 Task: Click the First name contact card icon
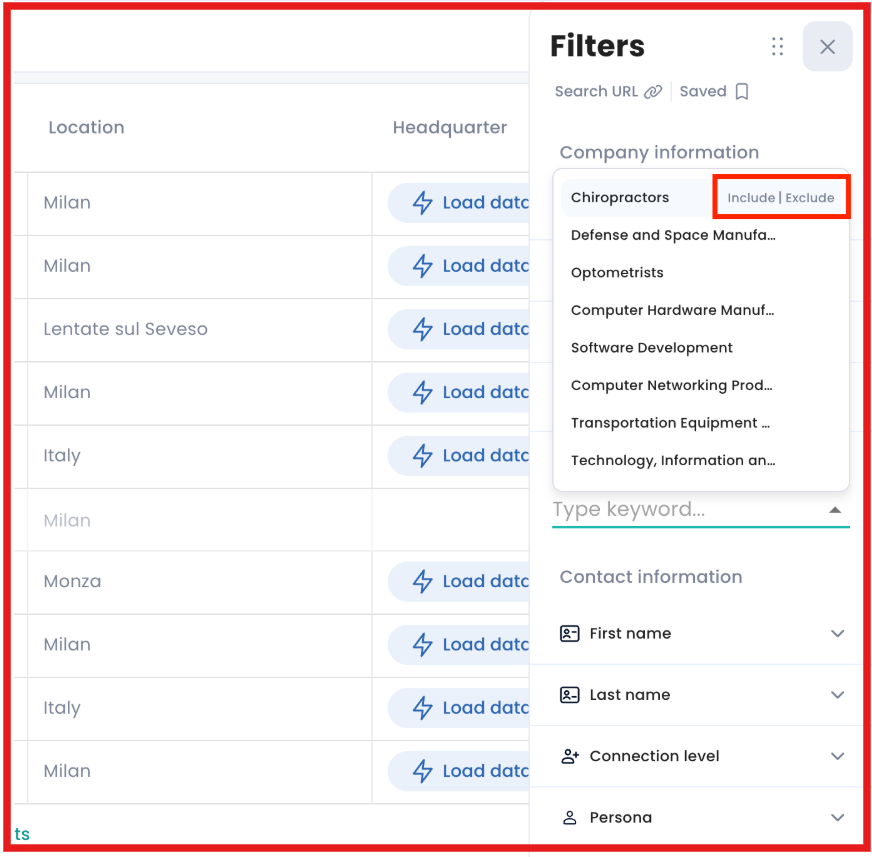coord(569,633)
